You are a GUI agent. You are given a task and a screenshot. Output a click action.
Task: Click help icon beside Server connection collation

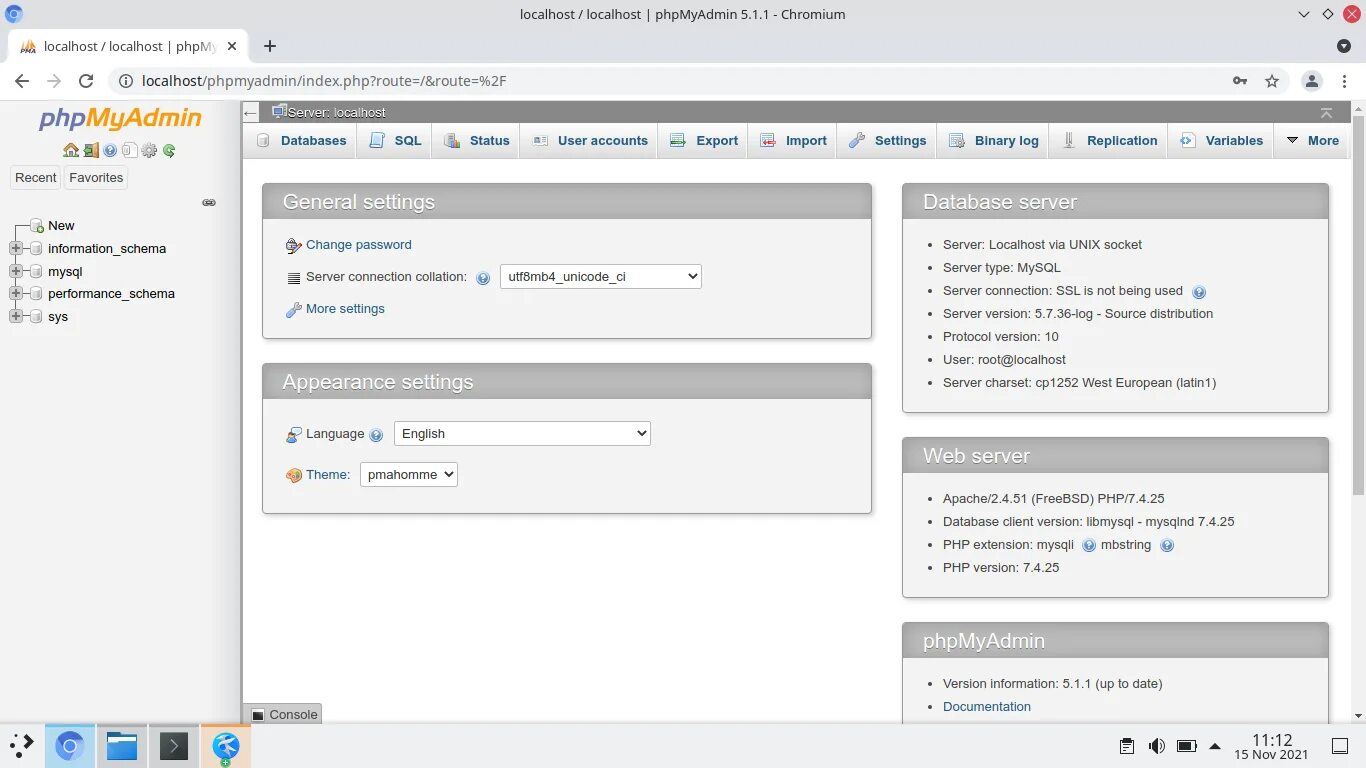(483, 278)
